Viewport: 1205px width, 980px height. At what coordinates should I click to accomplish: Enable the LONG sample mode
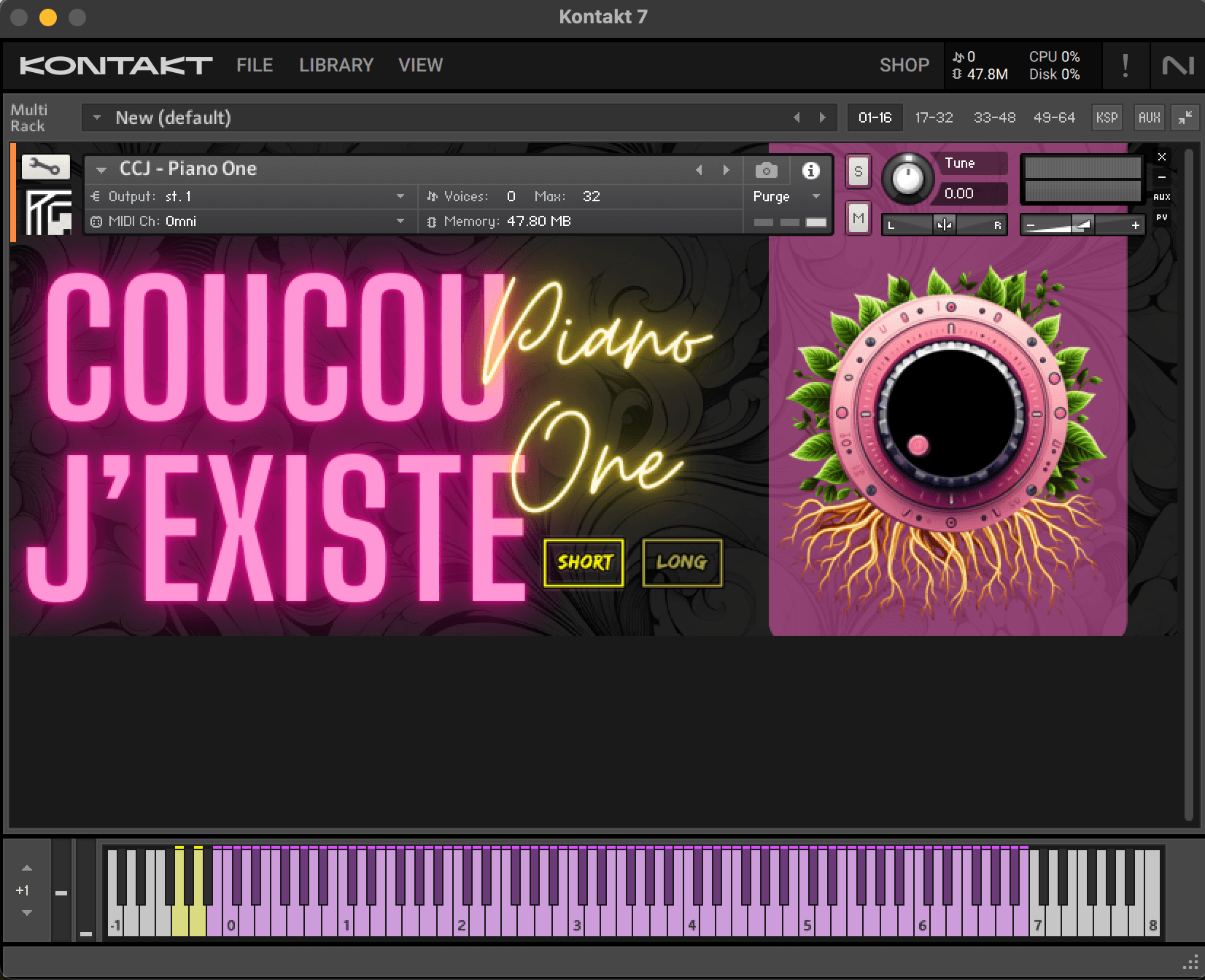[681, 562]
